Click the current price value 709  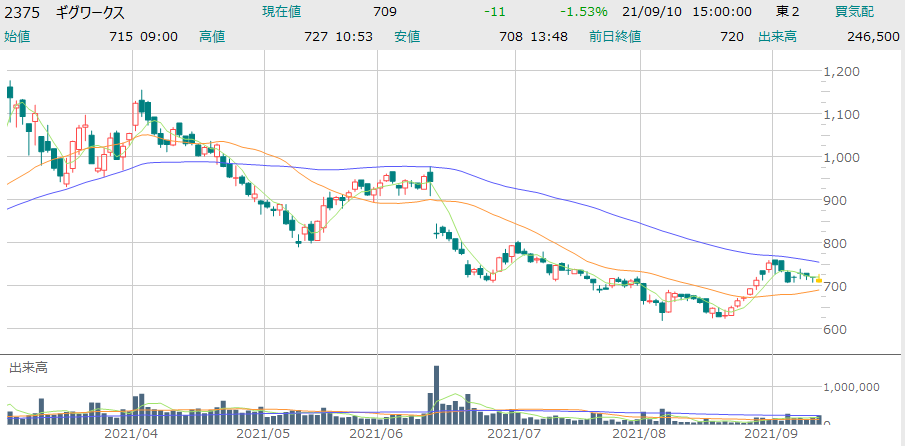click(x=385, y=12)
